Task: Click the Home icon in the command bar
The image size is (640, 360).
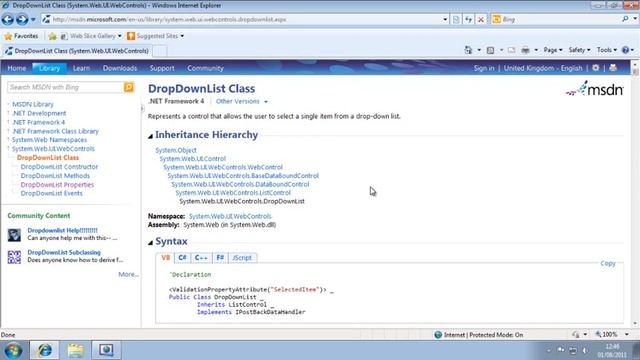Action: [x=468, y=50]
